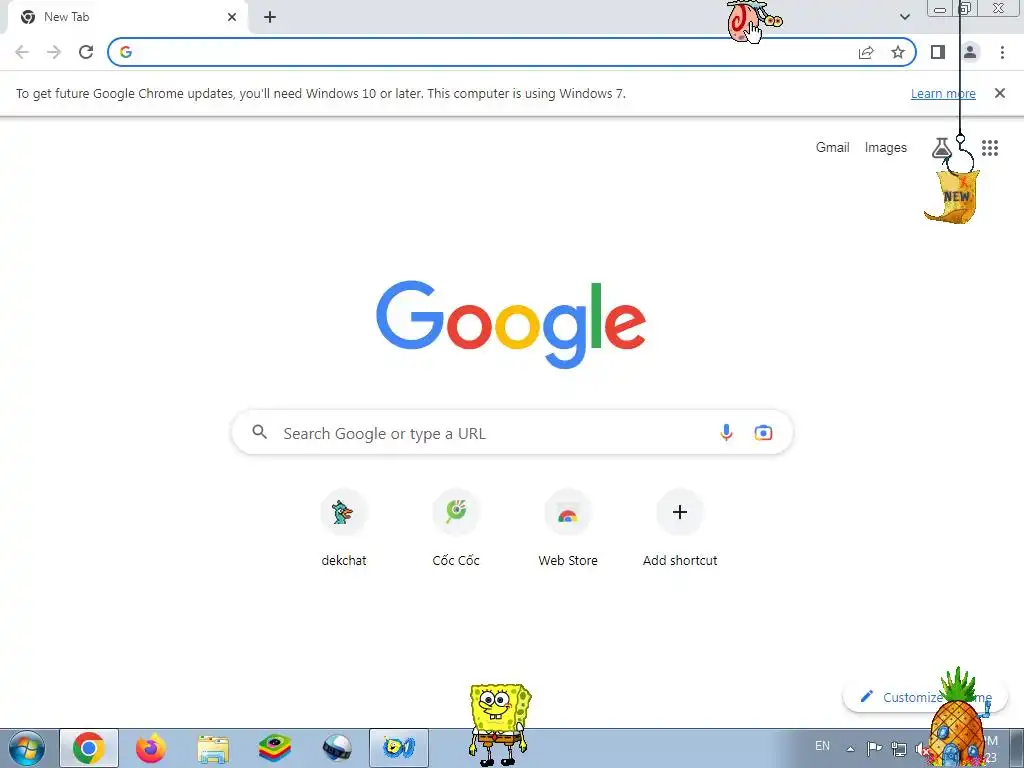Click the browser back arrow
The image size is (1024, 768).
[x=22, y=52]
